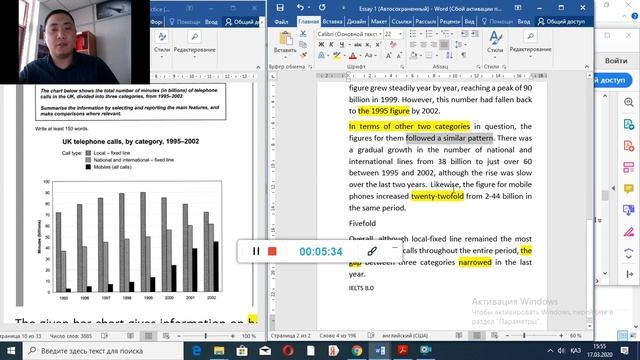
Task: Sort paragraphs with A-Z sort icon
Action: [449, 55]
